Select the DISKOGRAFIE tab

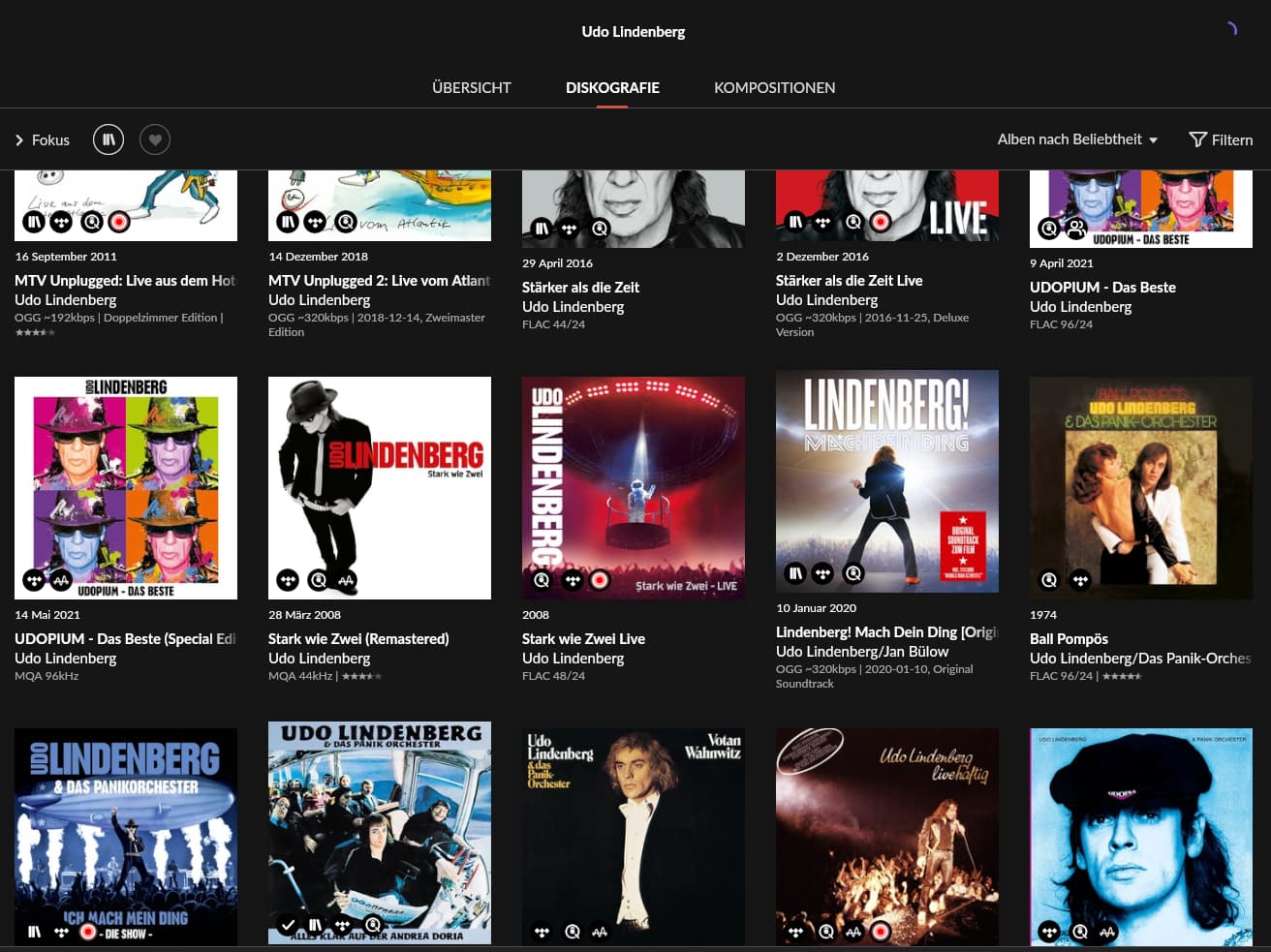(x=612, y=87)
